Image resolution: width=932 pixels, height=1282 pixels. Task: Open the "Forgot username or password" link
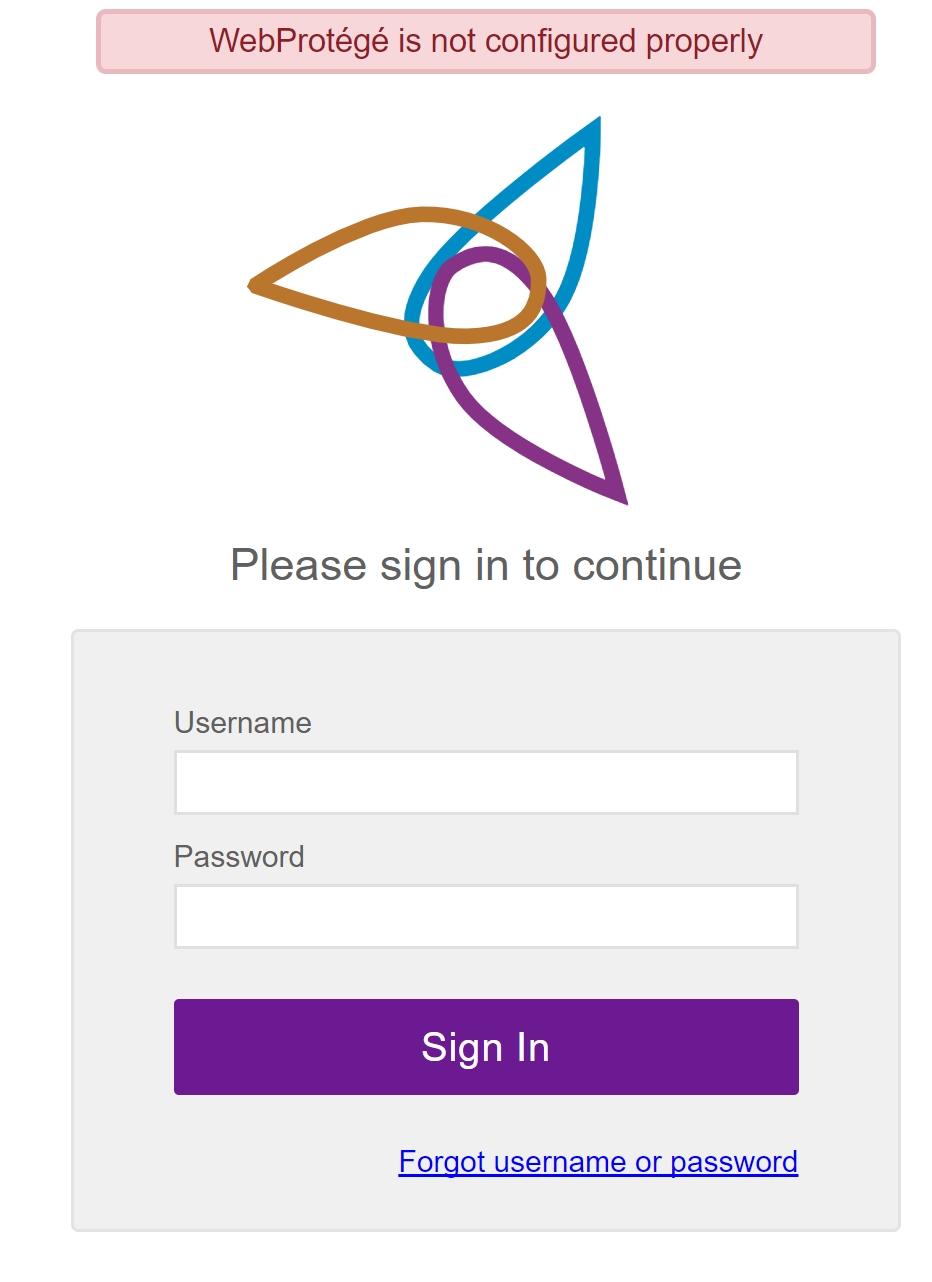pos(597,1161)
